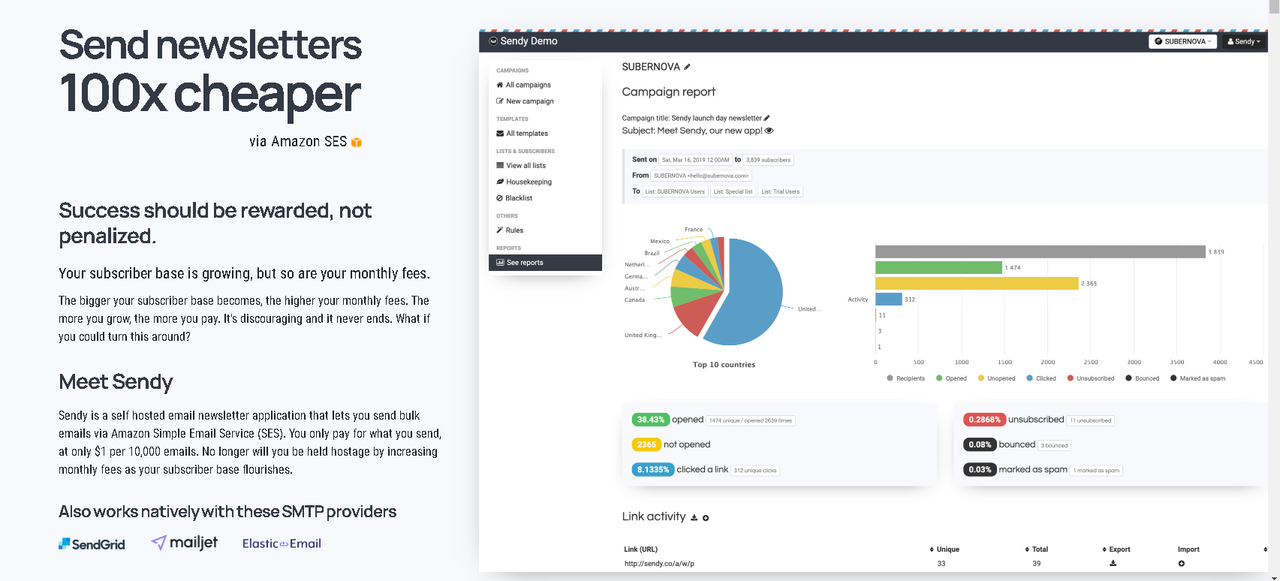Click the 0.03% marked as spam badge
This screenshot has height=581, width=1280.
pyautogui.click(x=979, y=469)
